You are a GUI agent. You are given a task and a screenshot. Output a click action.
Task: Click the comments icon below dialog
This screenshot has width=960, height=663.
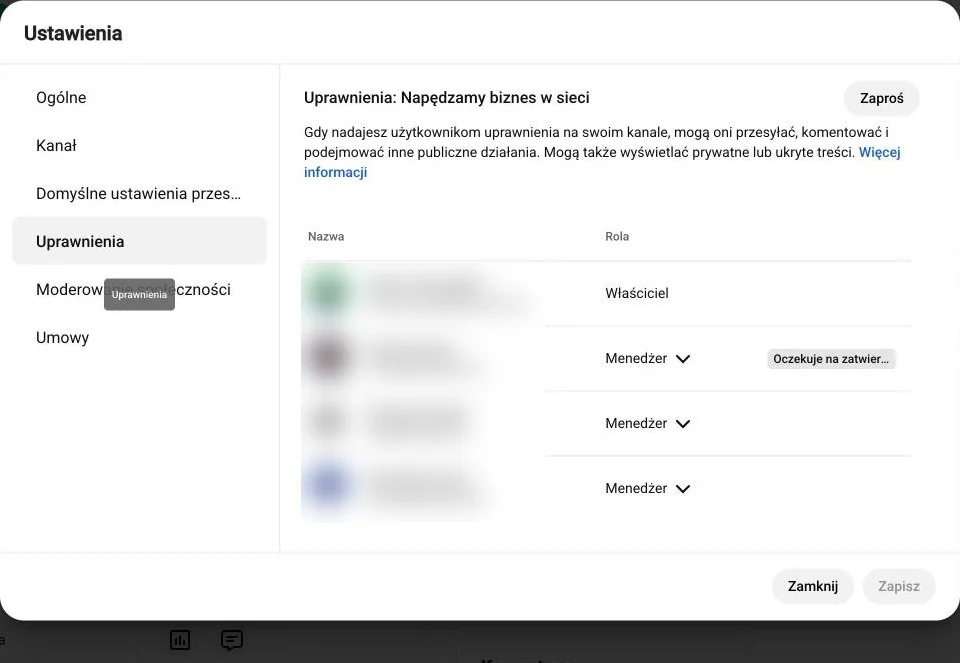point(231,640)
